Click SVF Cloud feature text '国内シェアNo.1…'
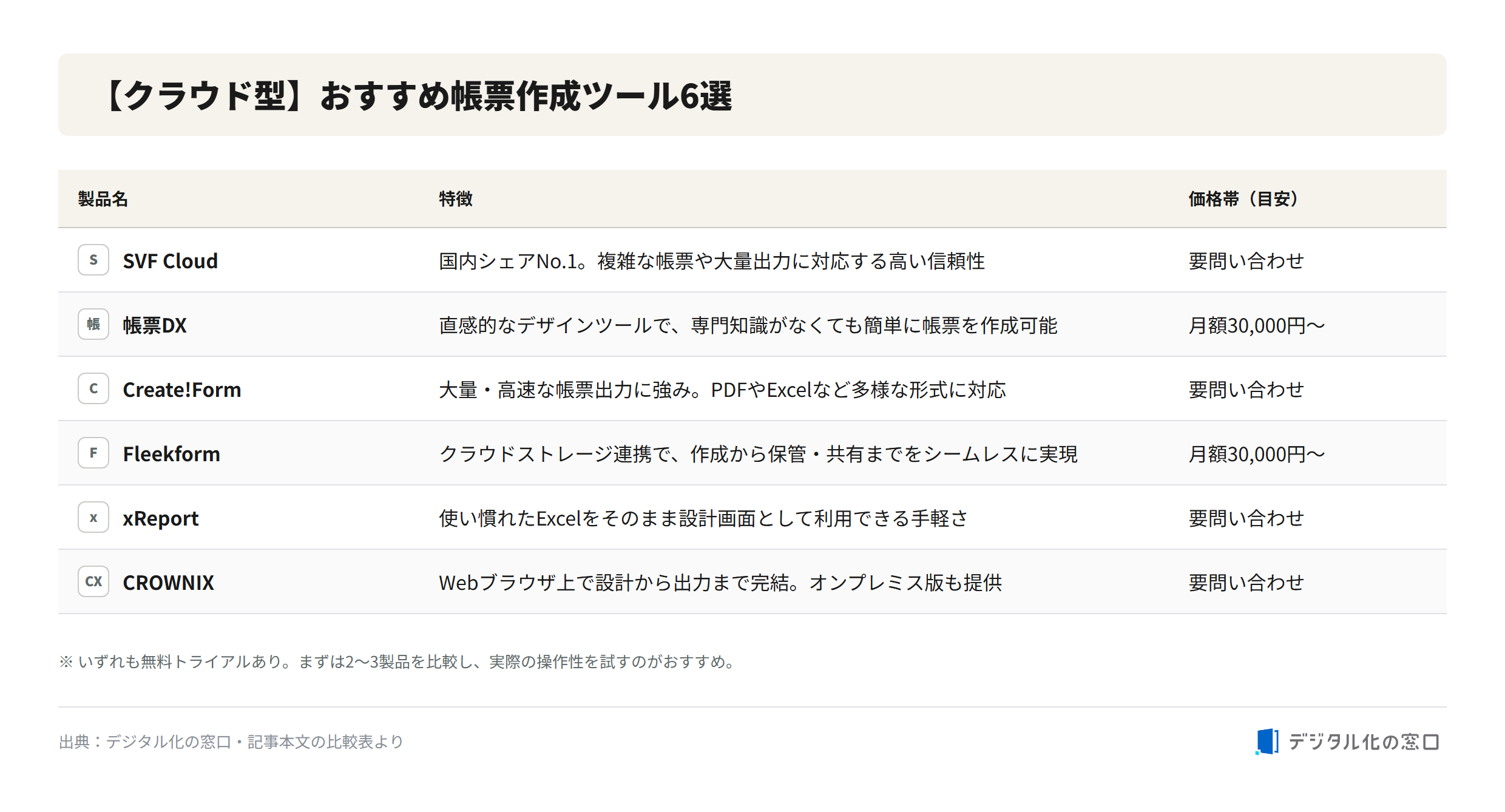Screen dimensions: 1505x812 tap(712, 261)
